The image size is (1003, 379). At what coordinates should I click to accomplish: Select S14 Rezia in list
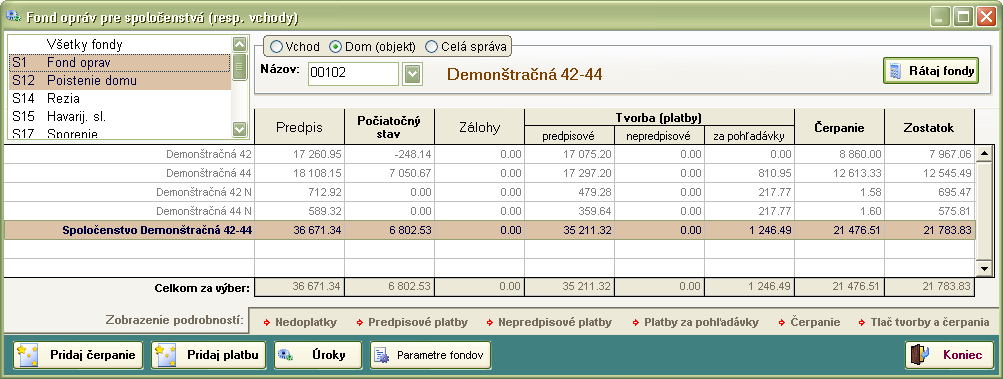tap(119, 99)
